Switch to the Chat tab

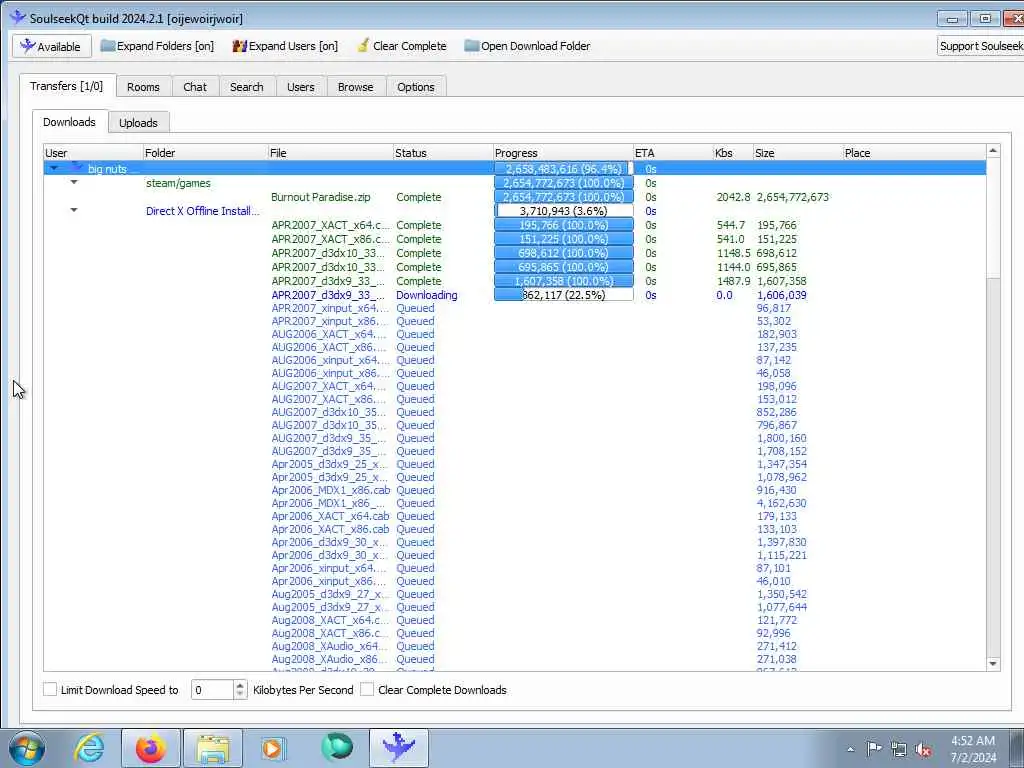(195, 87)
